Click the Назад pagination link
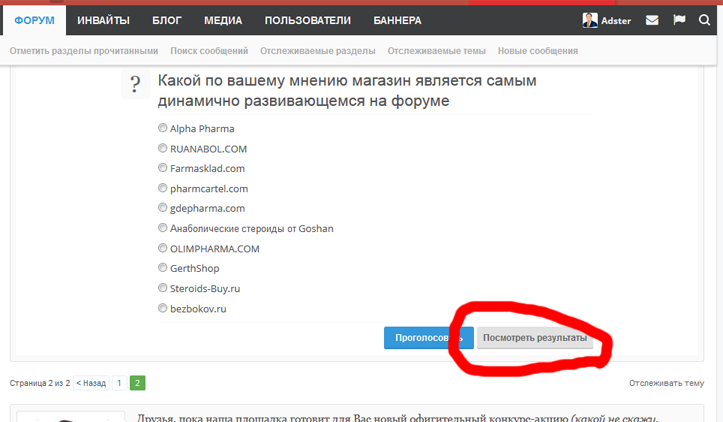The width and height of the screenshot is (723, 422). (x=91, y=383)
